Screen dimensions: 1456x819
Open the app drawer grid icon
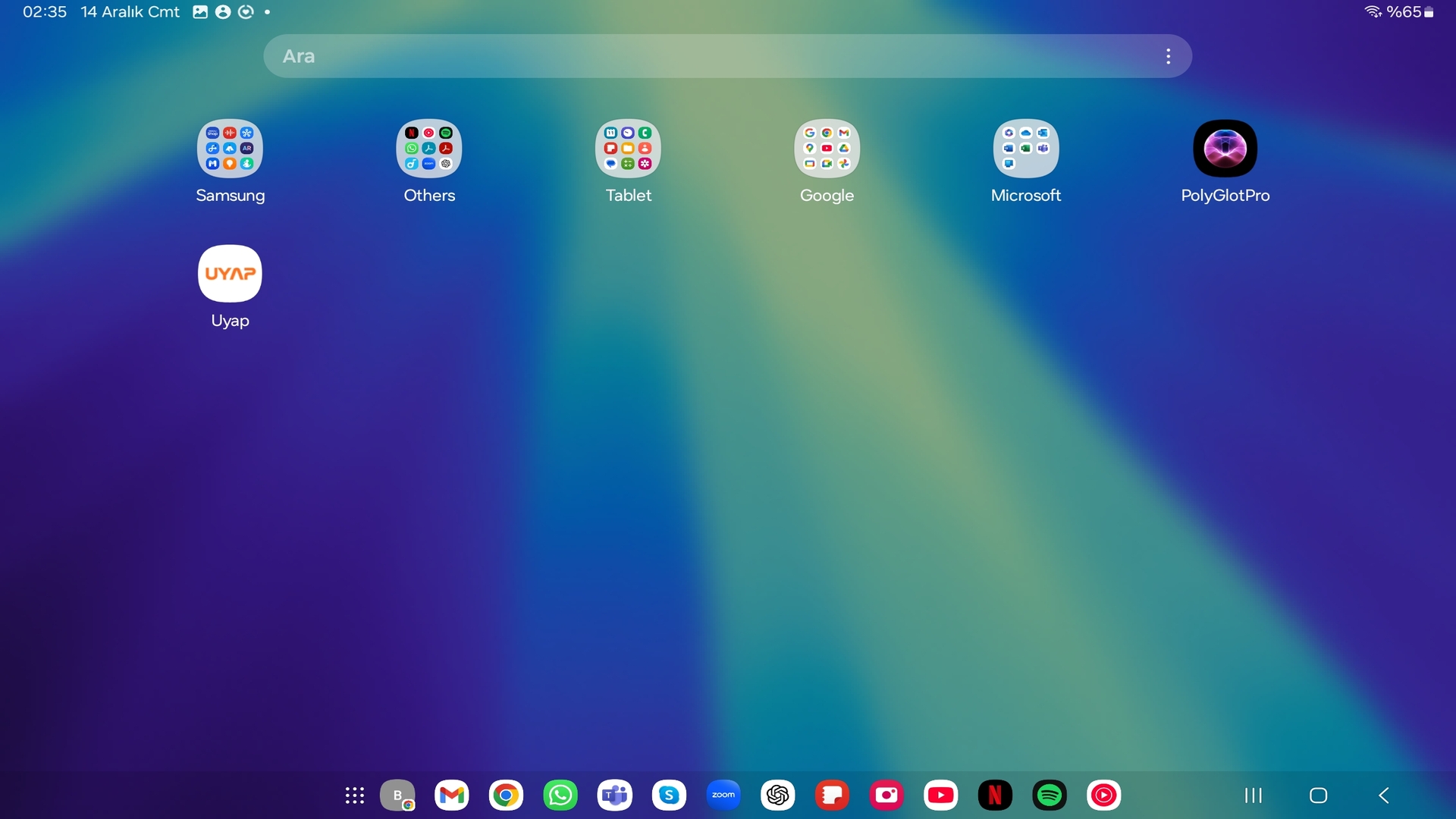click(354, 795)
